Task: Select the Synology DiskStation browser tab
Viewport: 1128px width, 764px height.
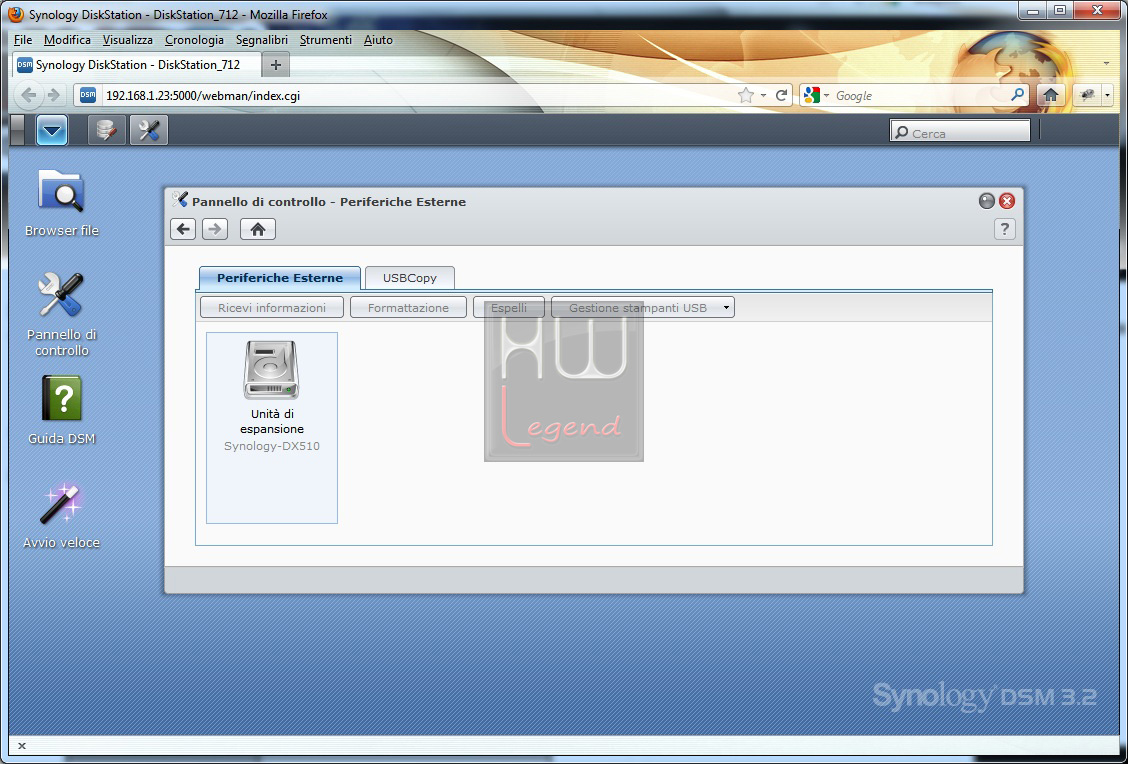Action: pos(137,65)
